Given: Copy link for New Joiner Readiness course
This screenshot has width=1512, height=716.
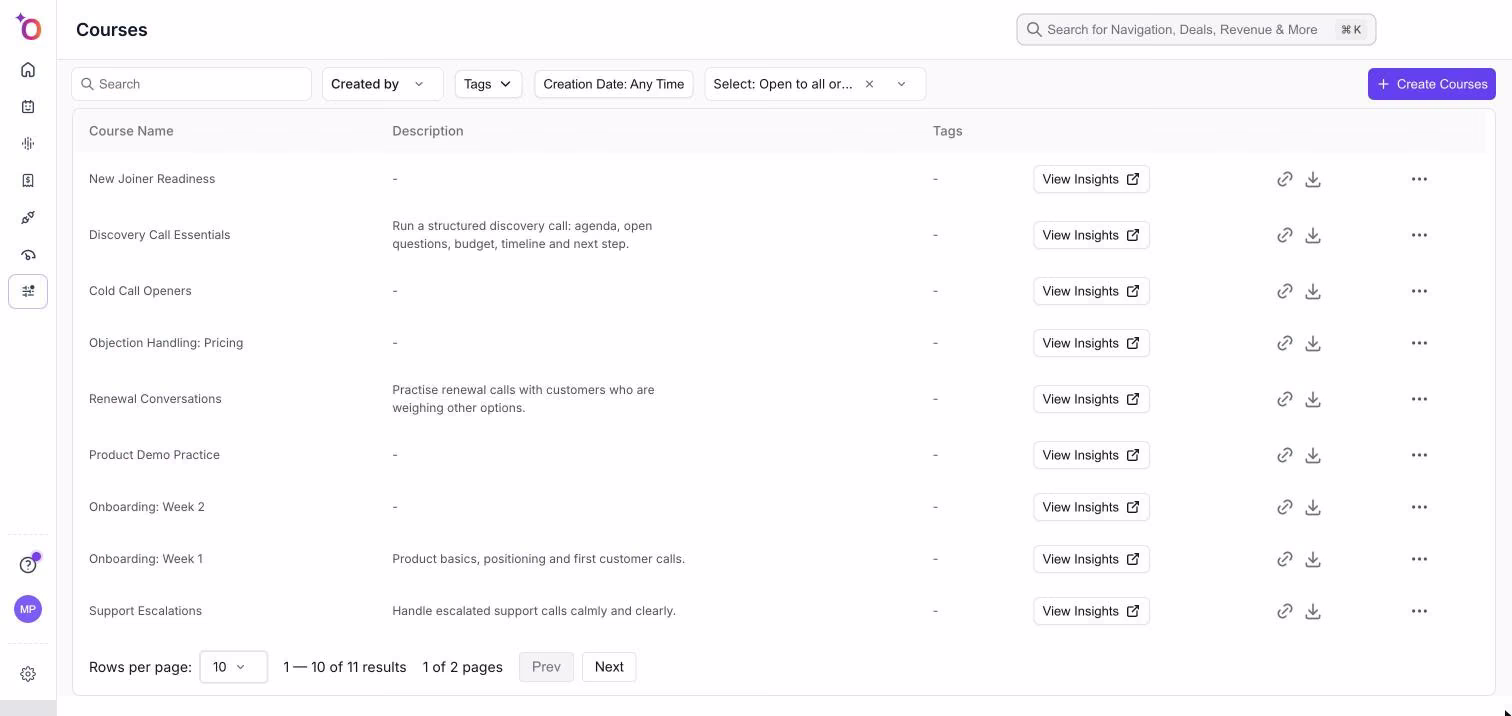Looking at the screenshot, I should click(x=1285, y=179).
